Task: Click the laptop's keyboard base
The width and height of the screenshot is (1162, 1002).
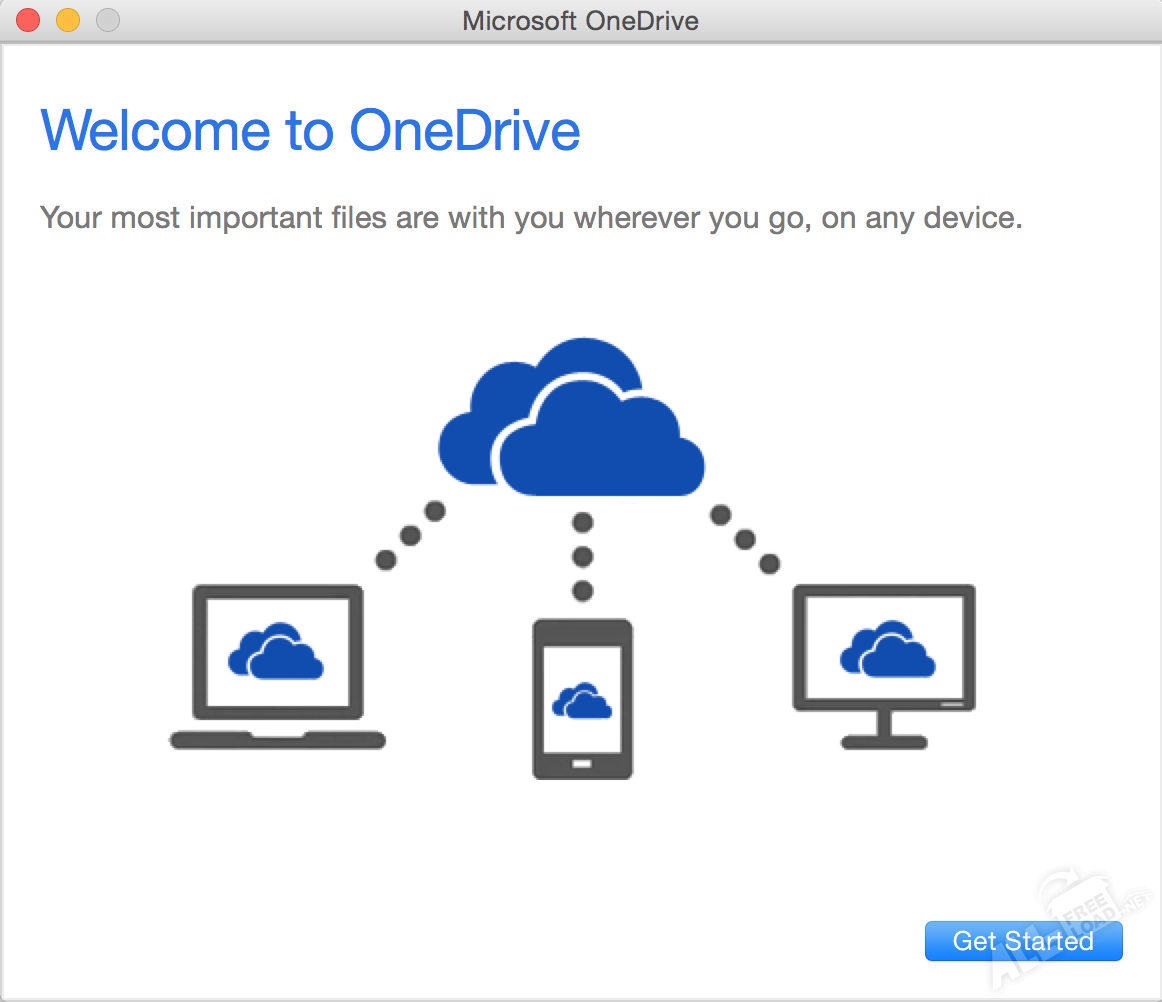Action: click(x=277, y=740)
